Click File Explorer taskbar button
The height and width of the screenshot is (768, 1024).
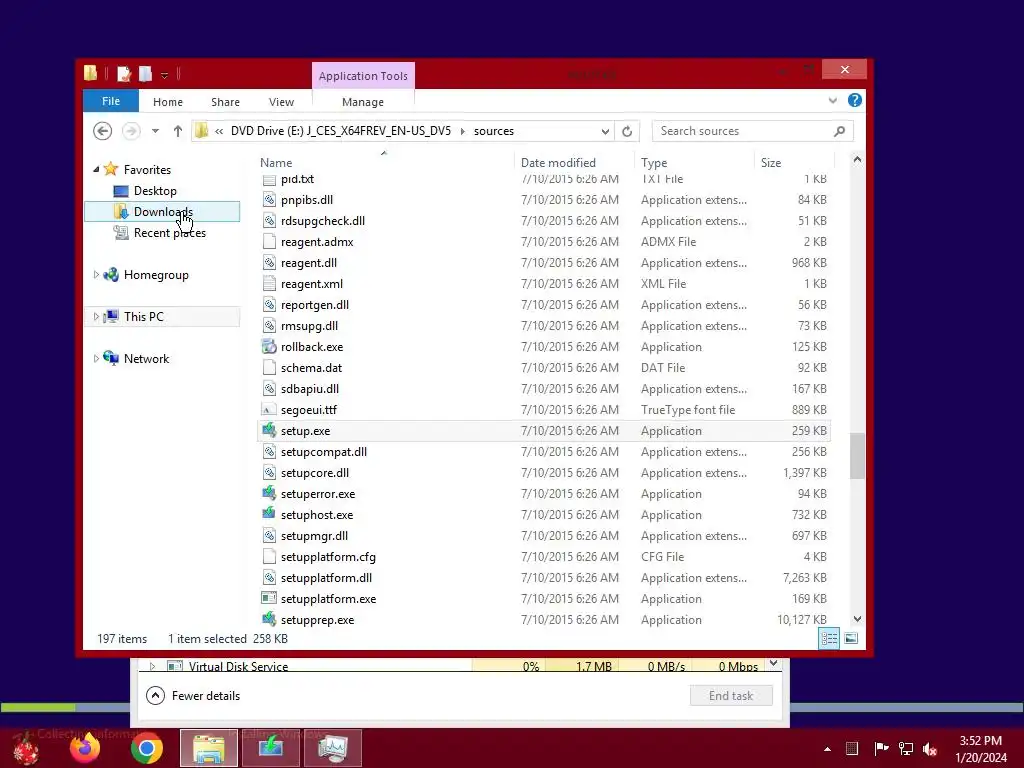pyautogui.click(x=209, y=748)
